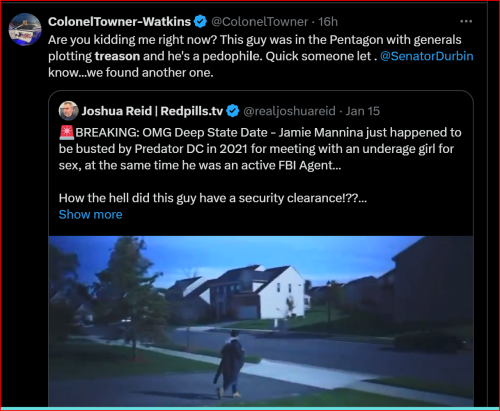Click Joshua Reid's small profile picture
The image size is (500, 411).
68,111
